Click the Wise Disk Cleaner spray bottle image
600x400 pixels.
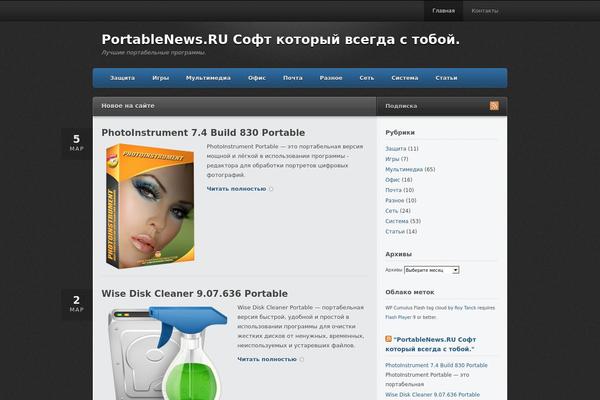tap(166, 352)
